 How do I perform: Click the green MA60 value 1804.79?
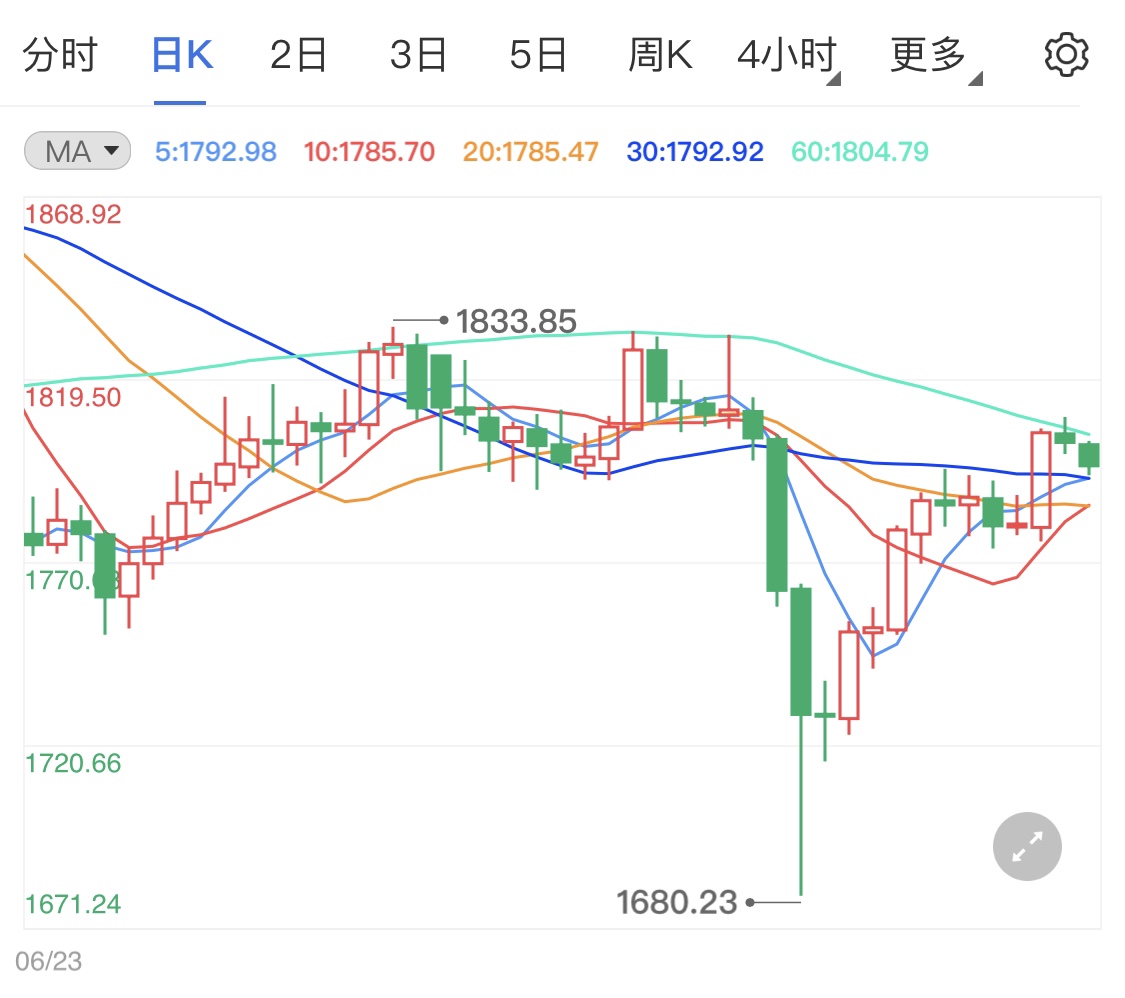coord(859,152)
